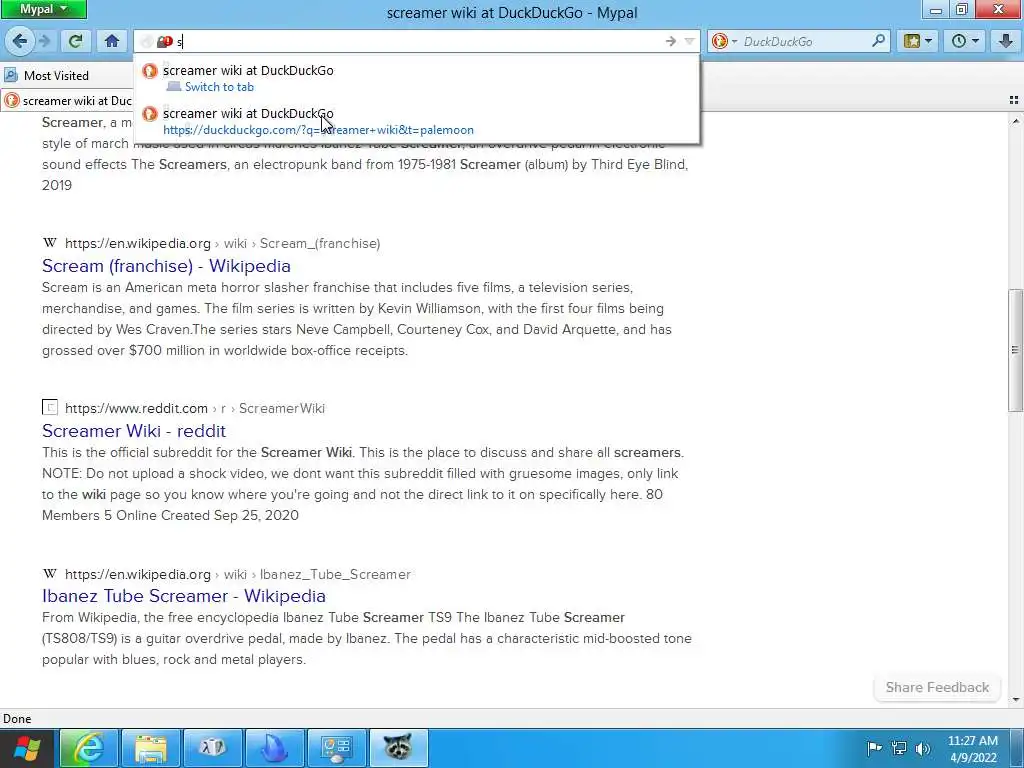
Task: Open File Explorer from the taskbar
Action: 151,748
